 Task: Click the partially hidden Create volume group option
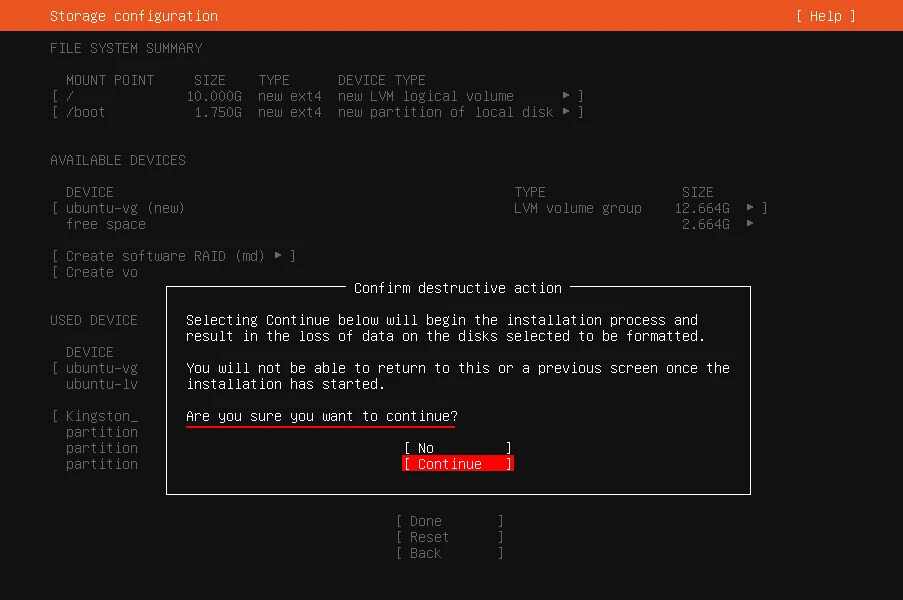pyautogui.click(x=101, y=272)
